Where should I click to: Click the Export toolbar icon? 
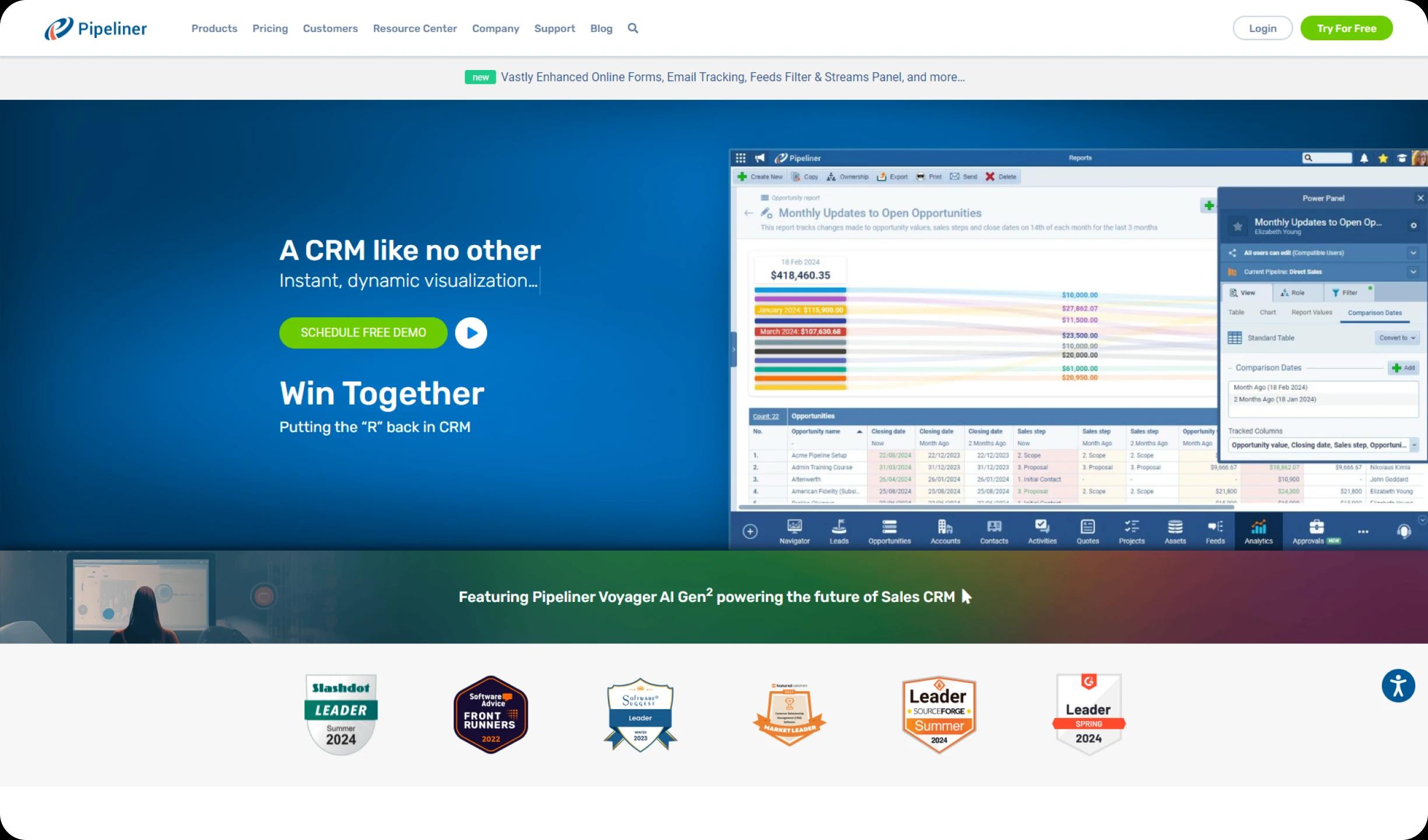coord(892,177)
